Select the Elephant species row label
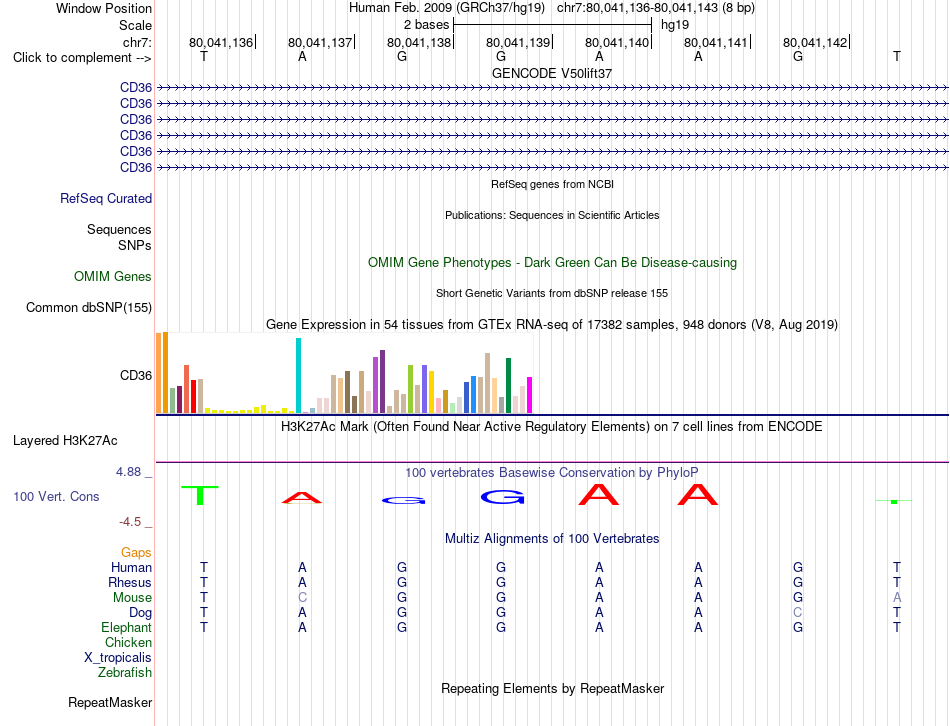The width and height of the screenshot is (950, 726). click(x=126, y=627)
